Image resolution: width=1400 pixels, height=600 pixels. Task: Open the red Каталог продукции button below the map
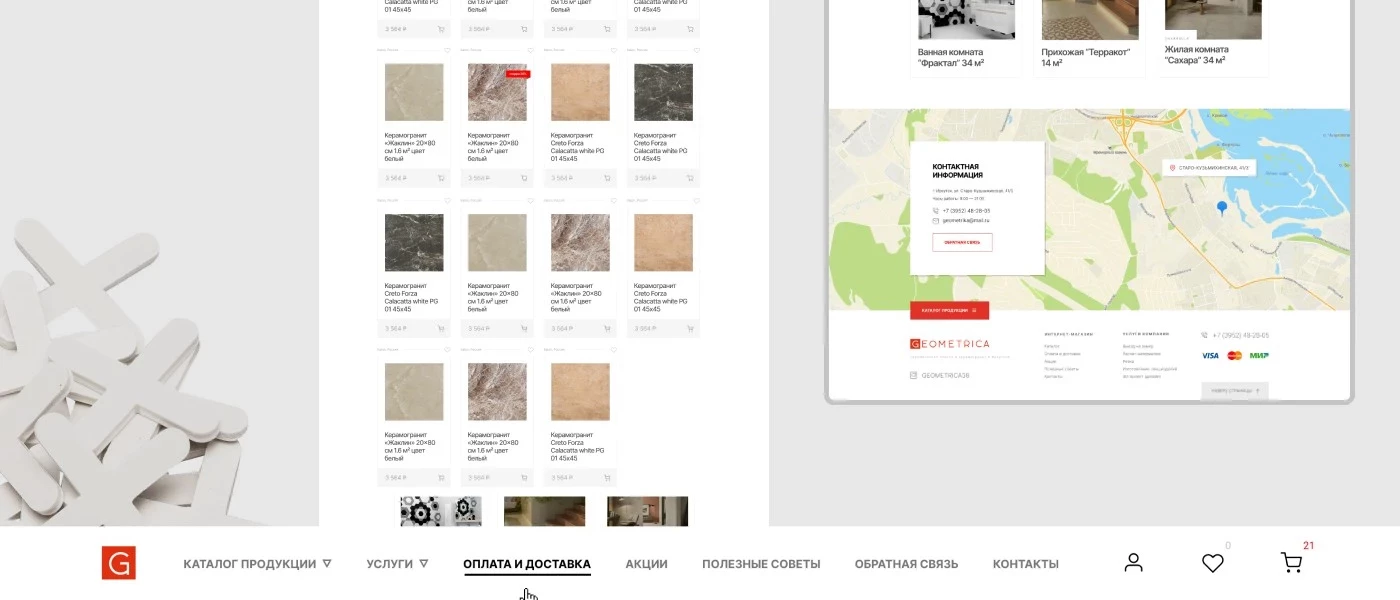949,310
